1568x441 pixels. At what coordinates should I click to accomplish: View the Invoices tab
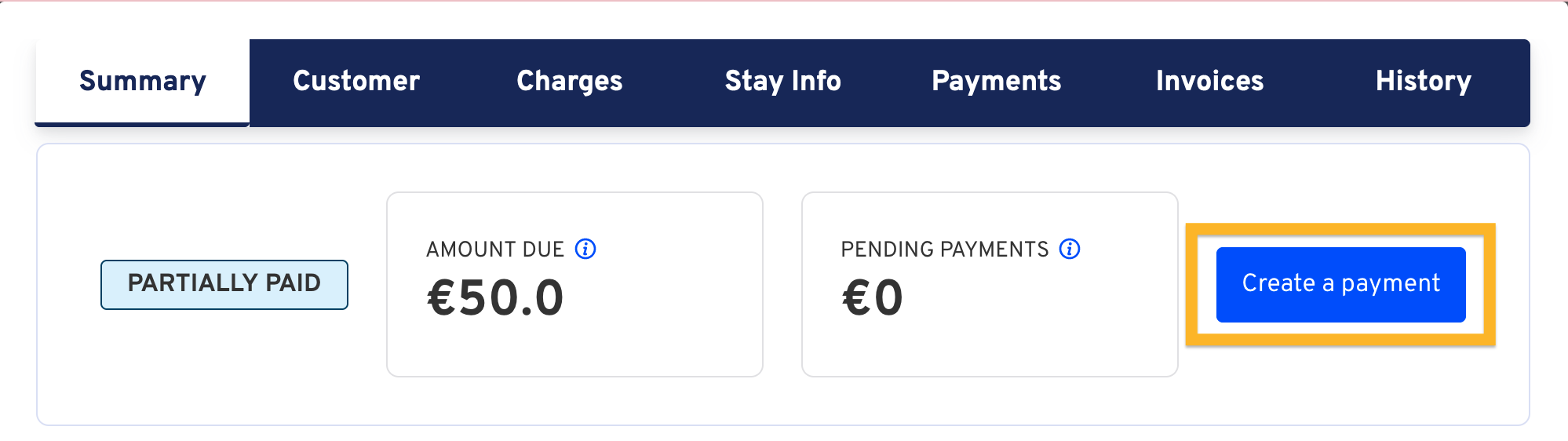1210,82
